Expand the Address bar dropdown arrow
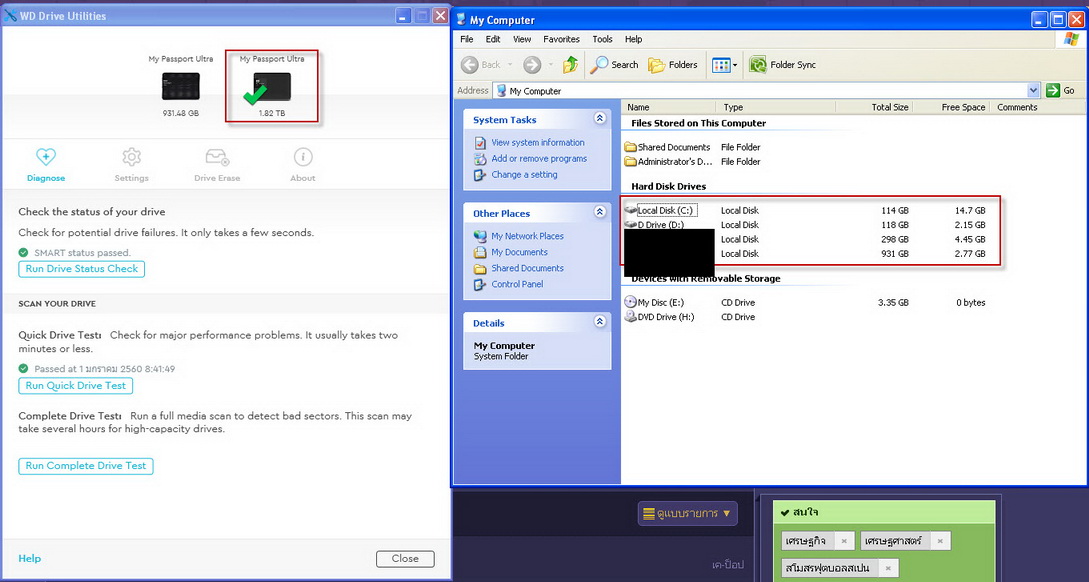 (x=1033, y=90)
